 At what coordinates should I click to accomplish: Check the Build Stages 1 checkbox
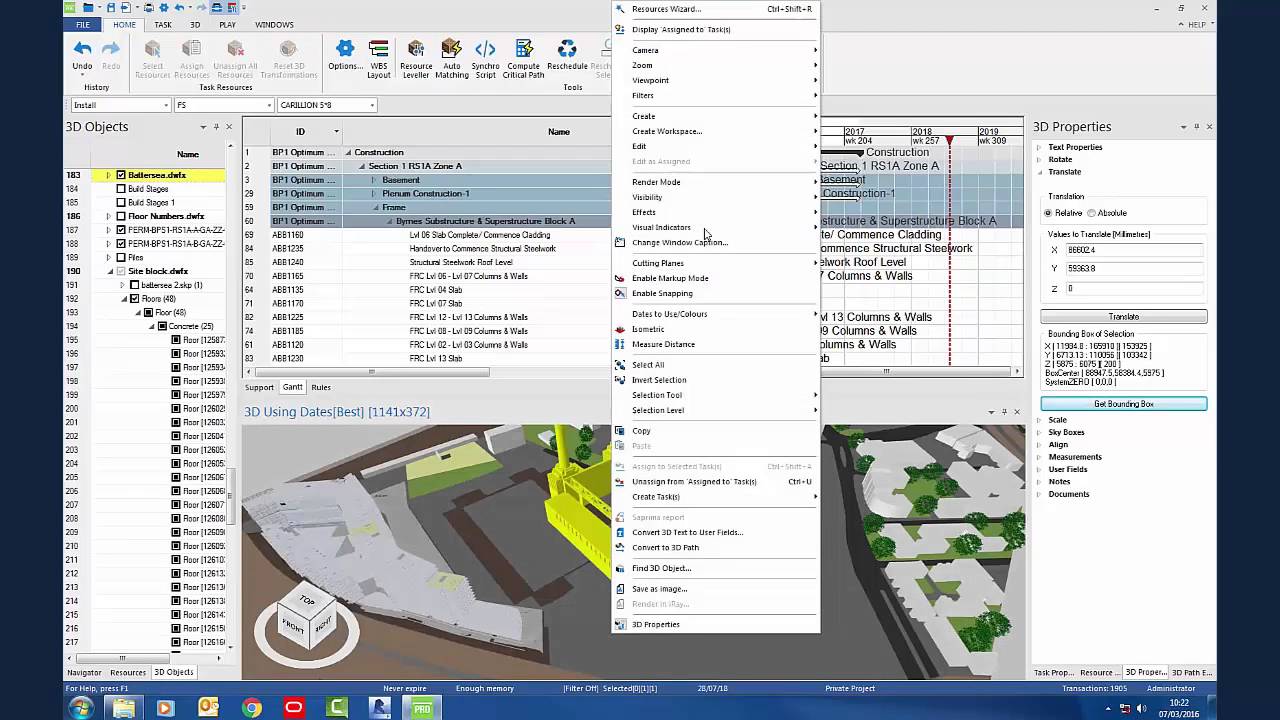(x=121, y=203)
